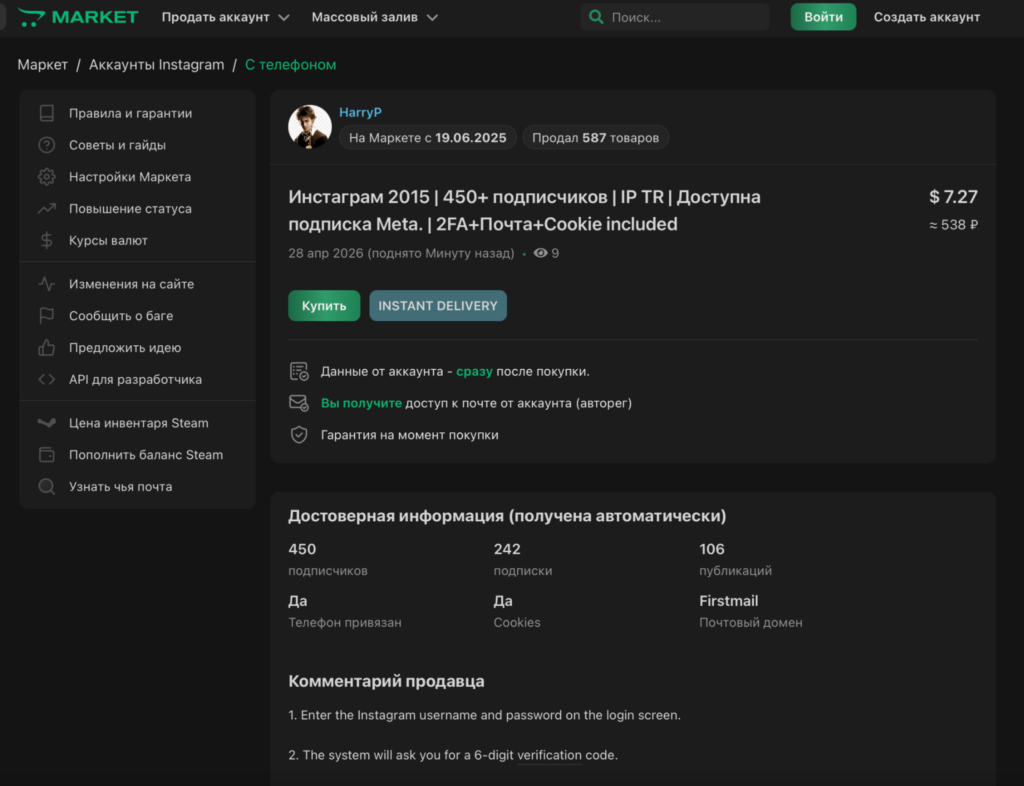This screenshot has height=786, width=1024.
Task: Click the $ 7.27 price
Action: (x=953, y=196)
